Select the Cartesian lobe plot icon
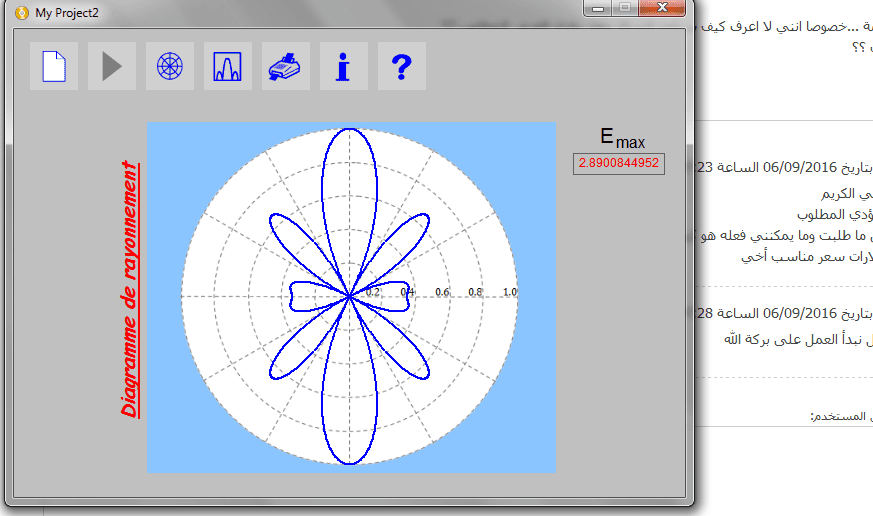873x516 pixels. pos(228,67)
